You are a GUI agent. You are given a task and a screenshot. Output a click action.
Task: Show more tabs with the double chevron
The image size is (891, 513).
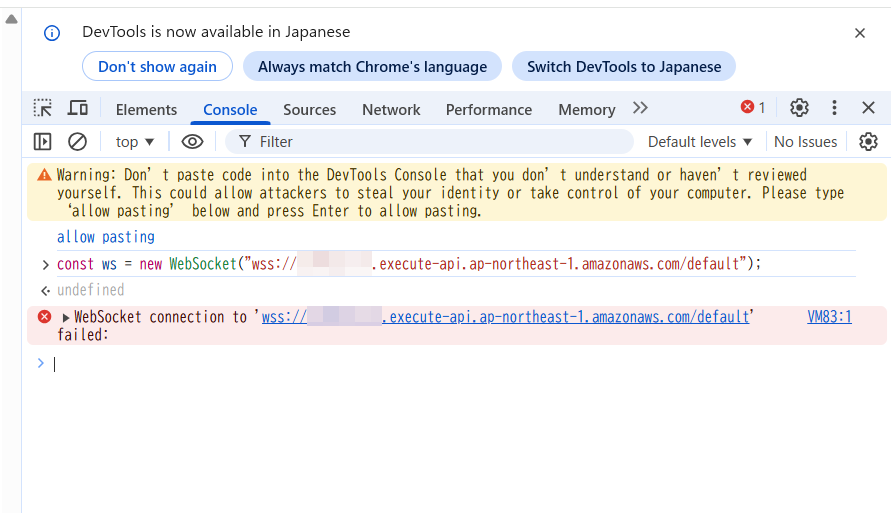[x=640, y=108]
